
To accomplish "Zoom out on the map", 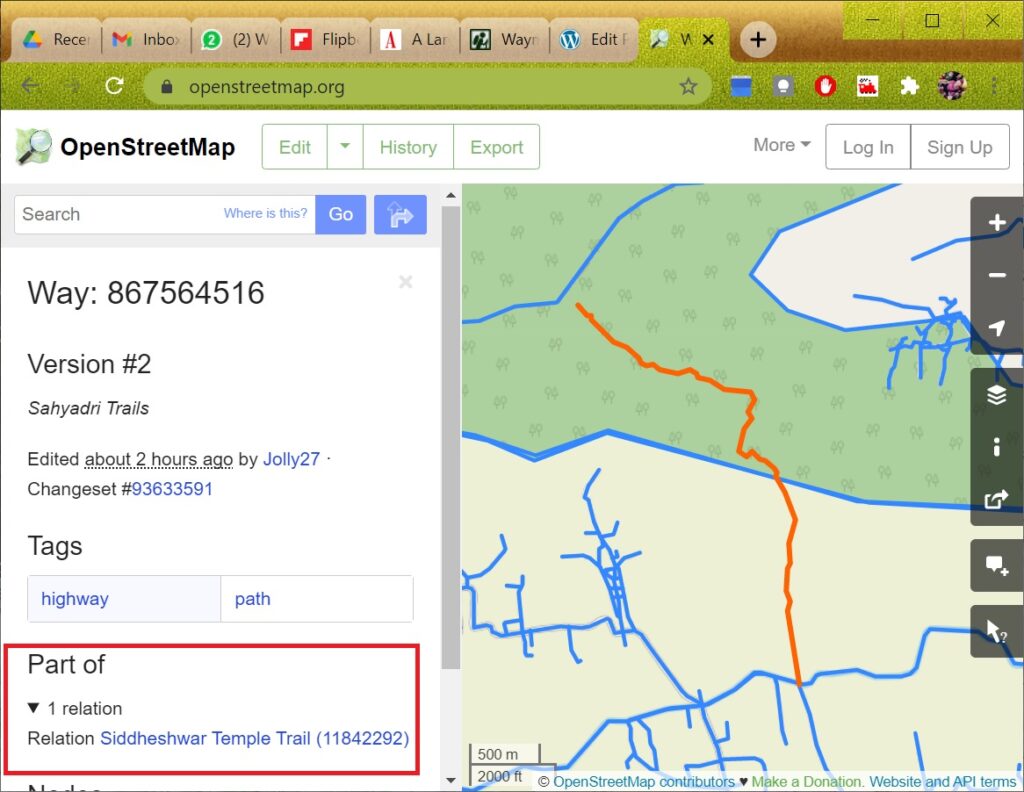I will tap(997, 275).
